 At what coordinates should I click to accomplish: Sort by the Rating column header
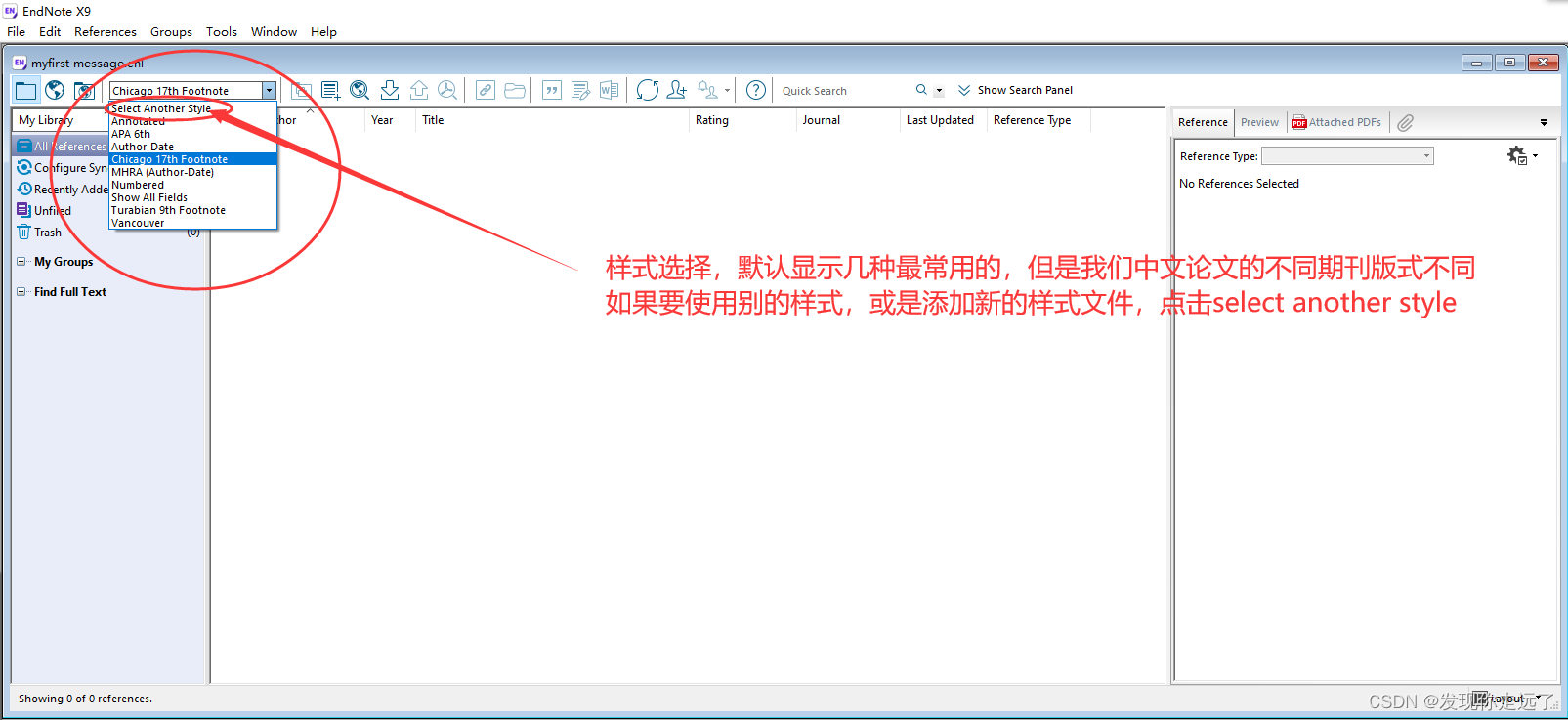coord(743,120)
